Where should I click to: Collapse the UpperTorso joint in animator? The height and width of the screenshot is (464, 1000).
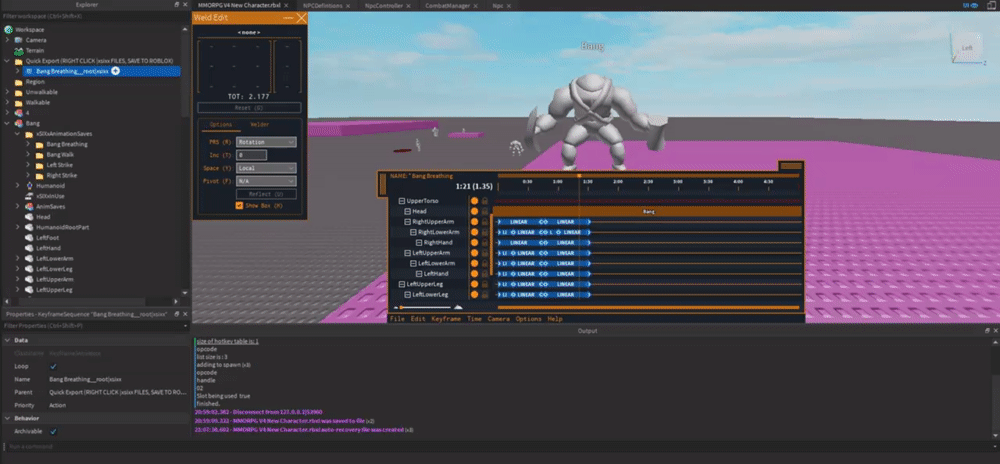402,201
